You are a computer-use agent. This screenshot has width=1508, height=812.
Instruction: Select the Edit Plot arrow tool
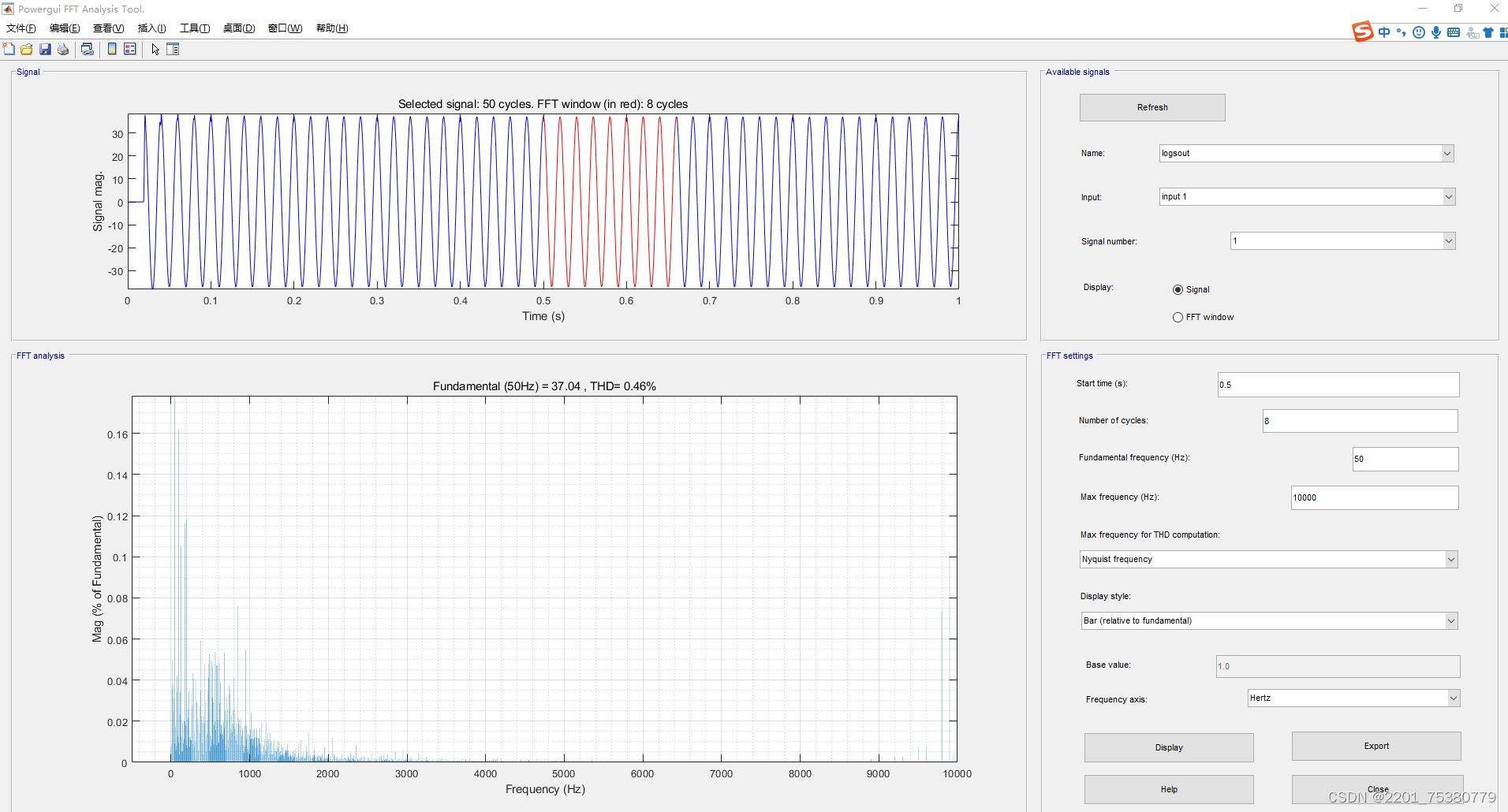pyautogui.click(x=155, y=49)
